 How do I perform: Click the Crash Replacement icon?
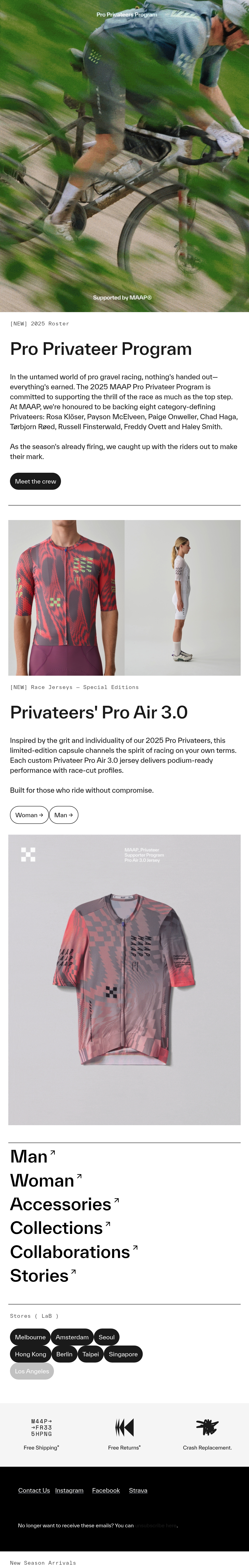[x=207, y=1427]
